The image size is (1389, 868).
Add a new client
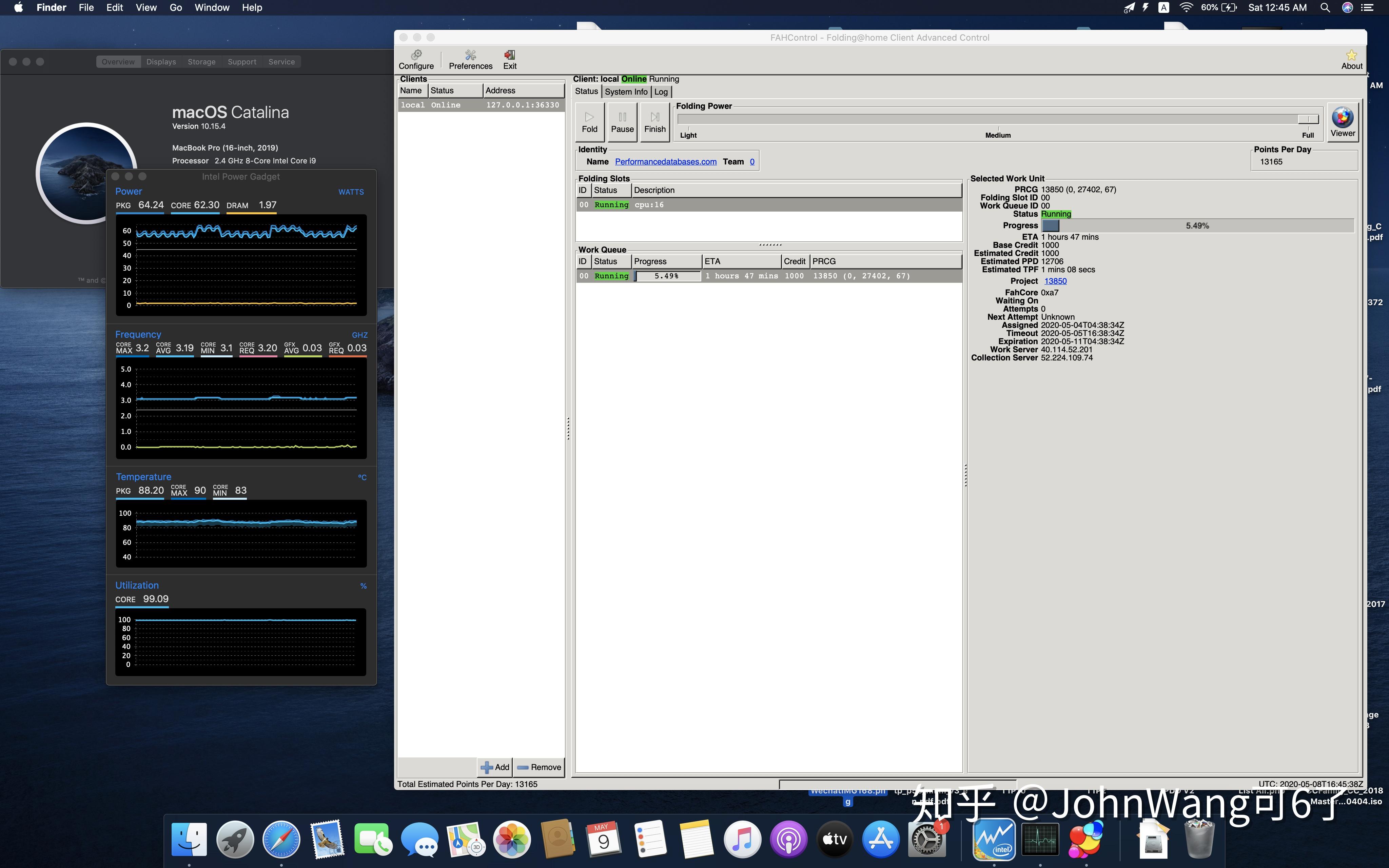pos(495,767)
